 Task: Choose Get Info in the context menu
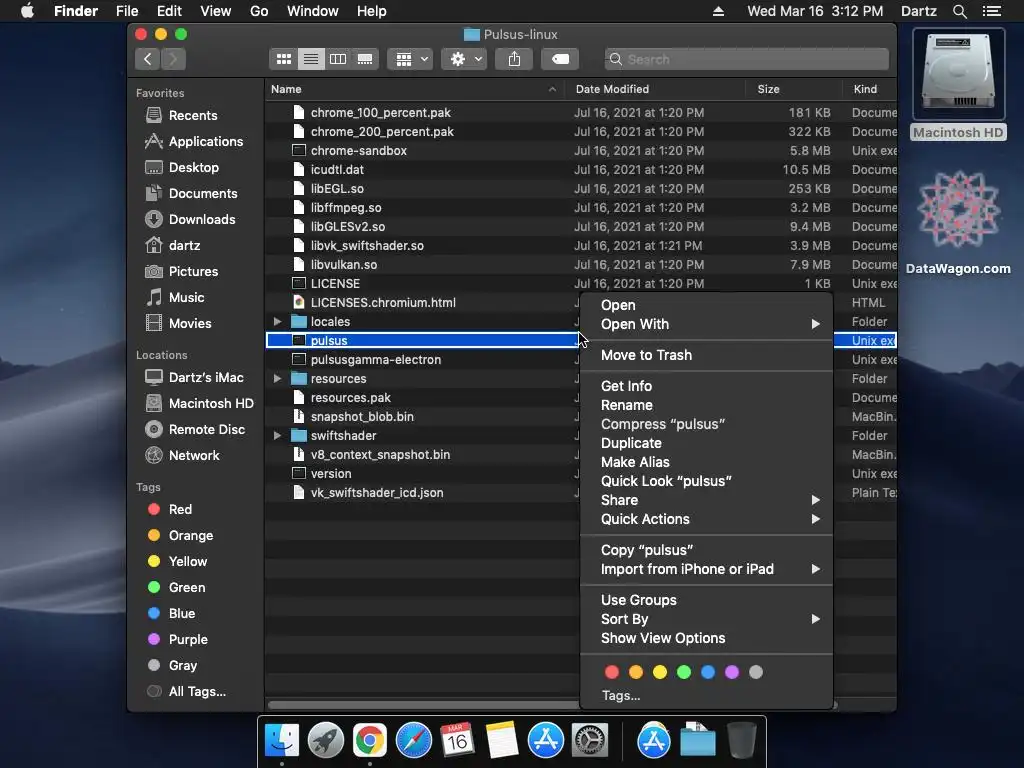point(707,386)
